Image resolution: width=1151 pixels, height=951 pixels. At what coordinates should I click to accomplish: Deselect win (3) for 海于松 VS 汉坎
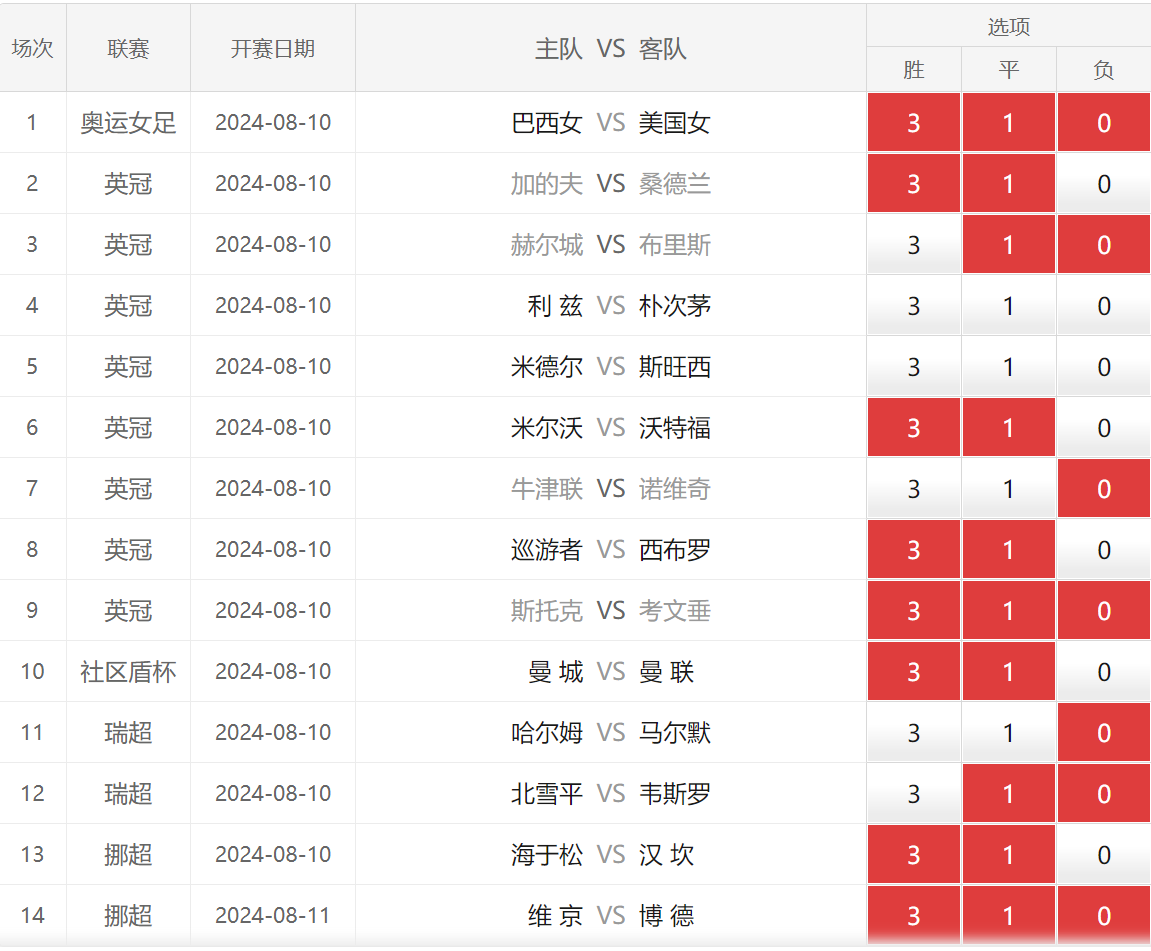(914, 853)
